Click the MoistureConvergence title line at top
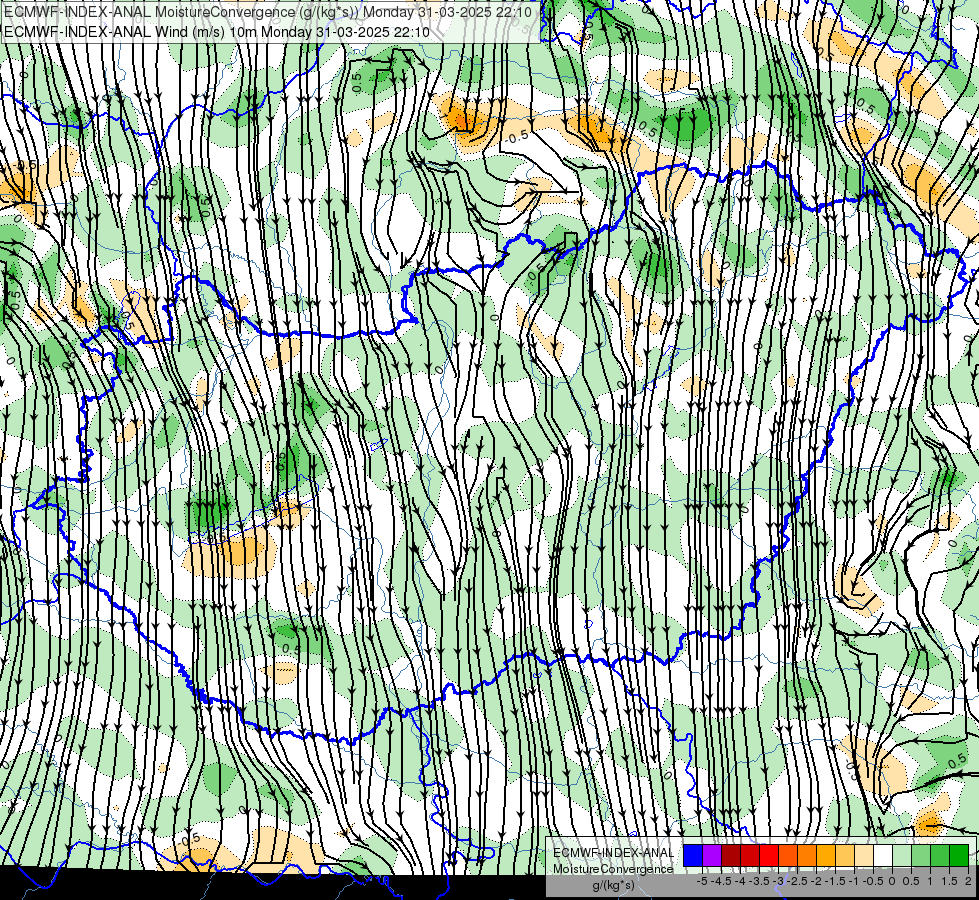Viewport: 979px width, 900px height. point(268,12)
